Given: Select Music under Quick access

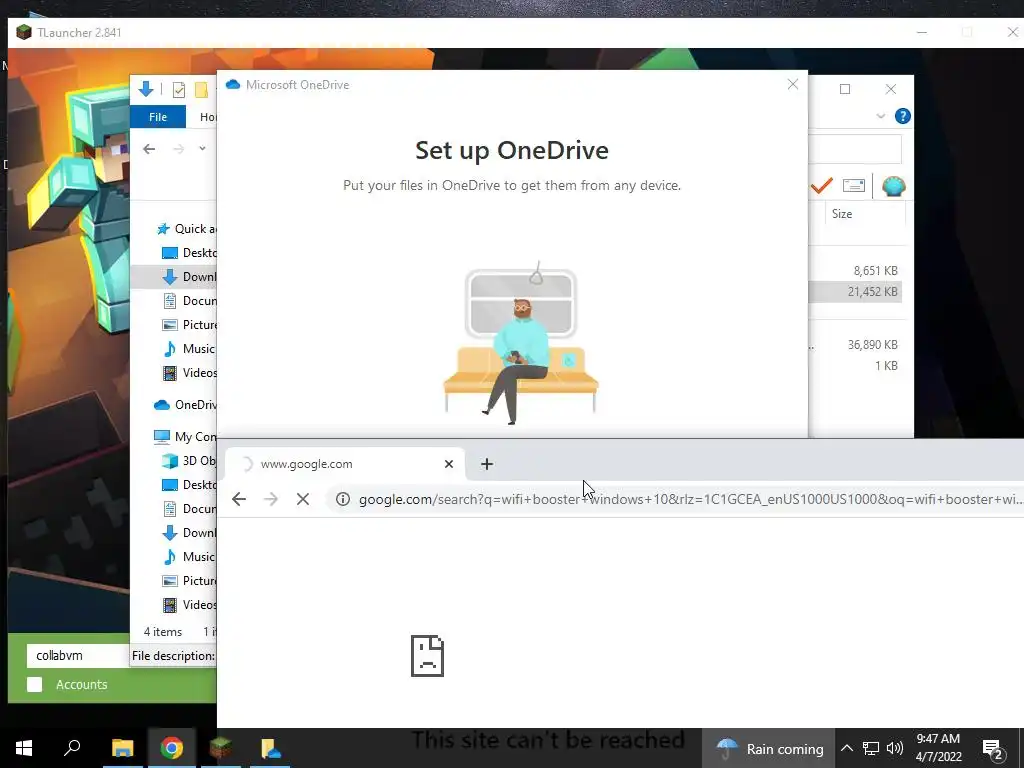Looking at the screenshot, I should [189, 349].
